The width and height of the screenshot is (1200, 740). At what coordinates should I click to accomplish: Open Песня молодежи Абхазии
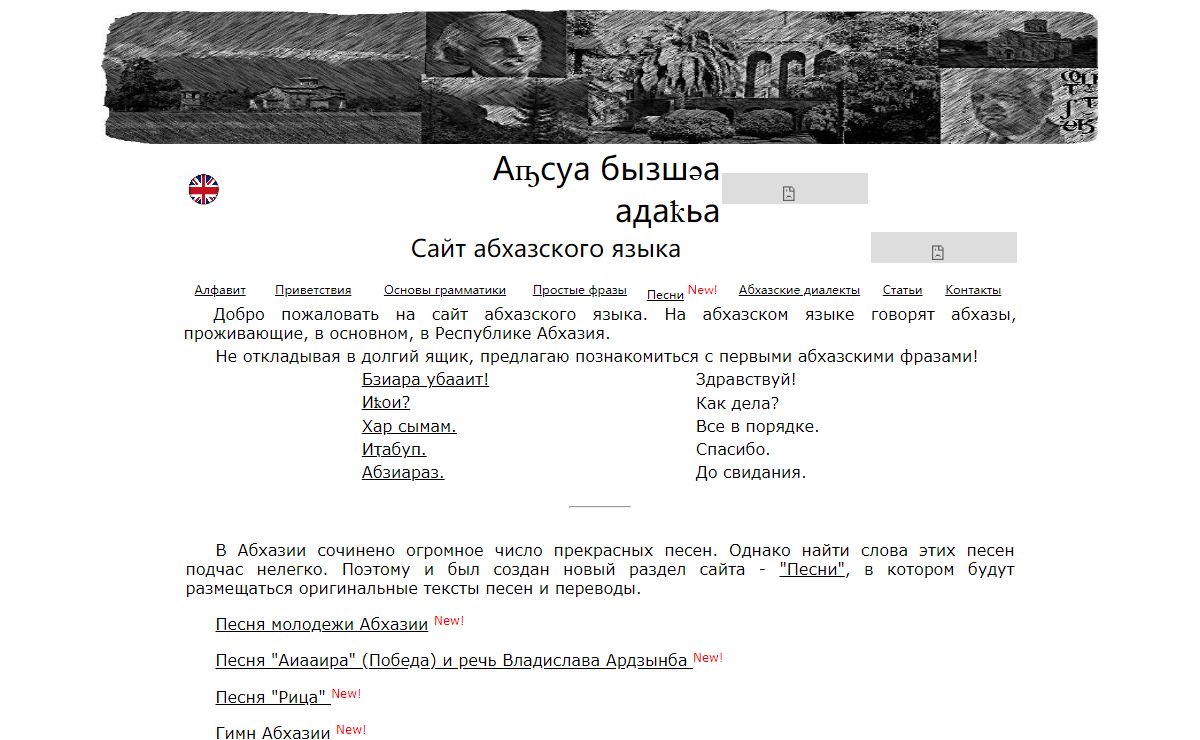[x=322, y=624]
